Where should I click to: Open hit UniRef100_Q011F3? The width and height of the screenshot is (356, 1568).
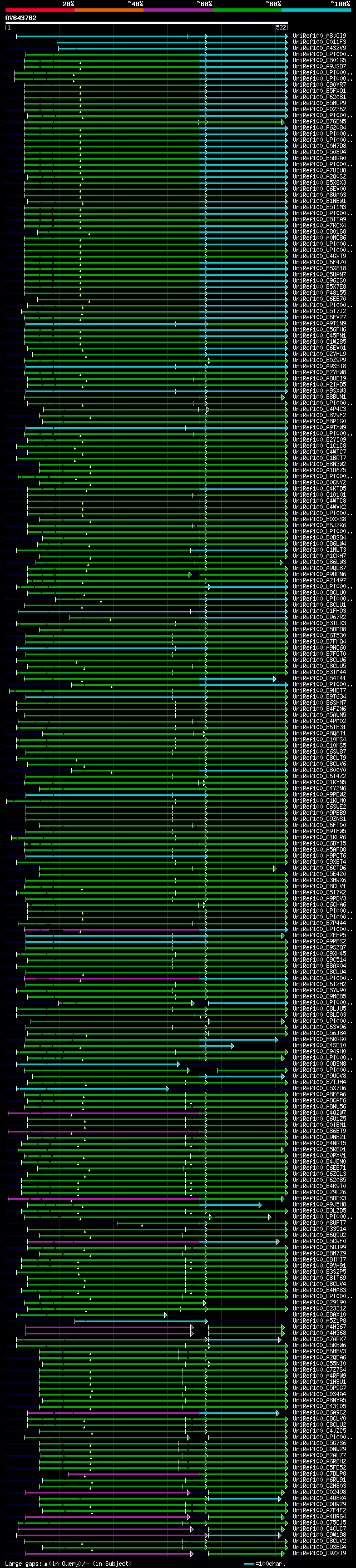[319, 42]
